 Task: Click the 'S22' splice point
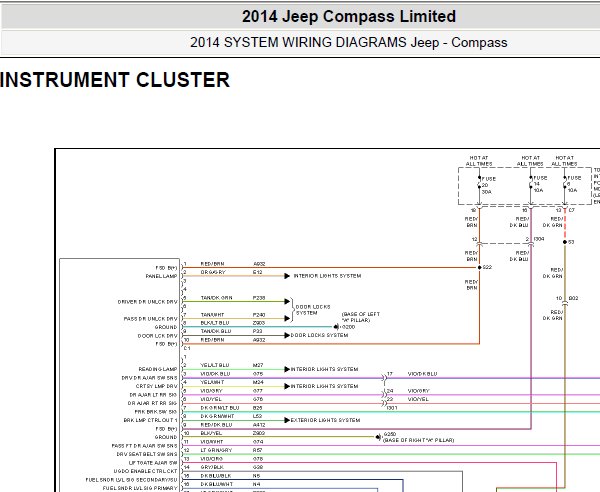tap(479, 267)
